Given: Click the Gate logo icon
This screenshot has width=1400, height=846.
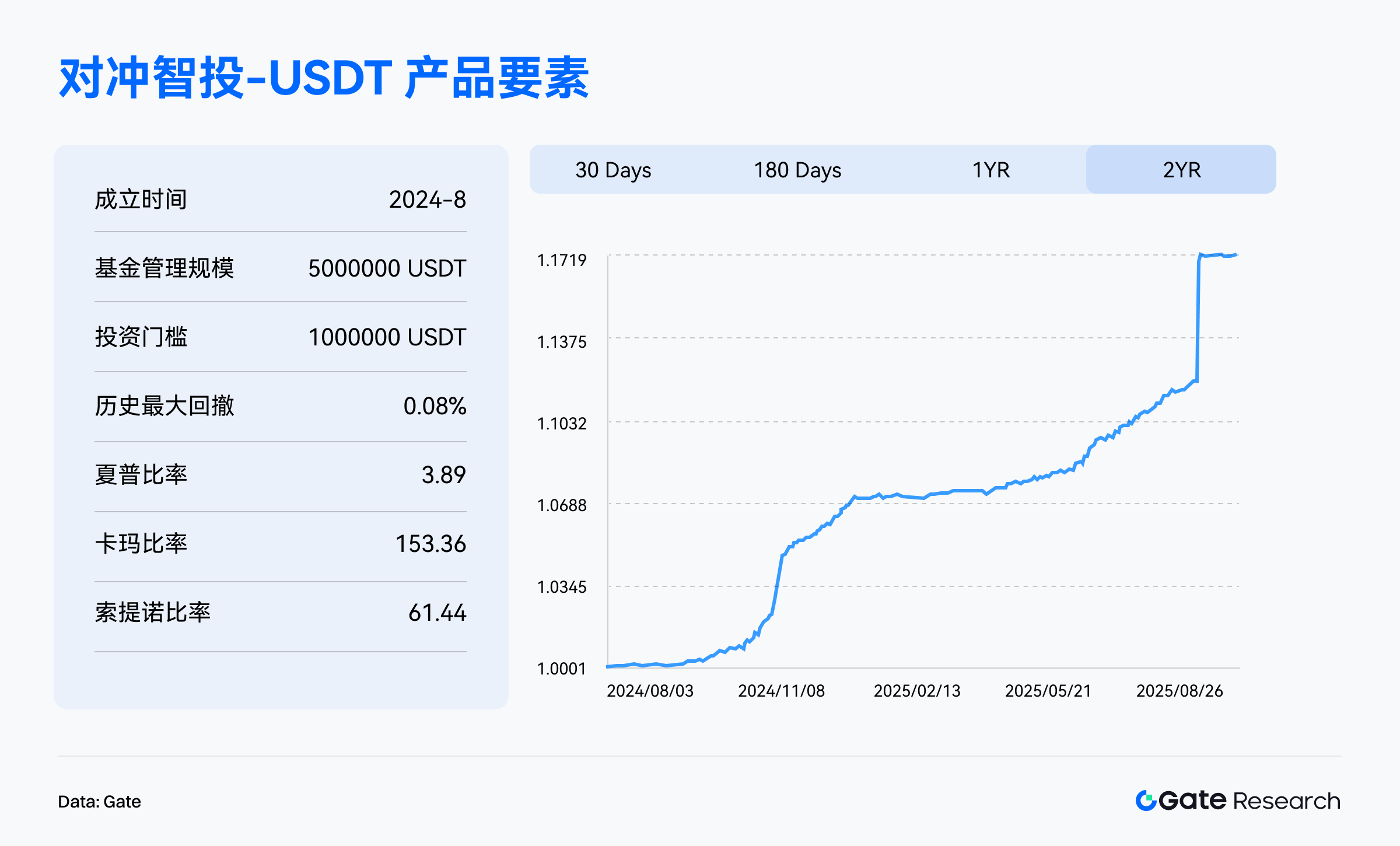Looking at the screenshot, I should point(1146,800).
